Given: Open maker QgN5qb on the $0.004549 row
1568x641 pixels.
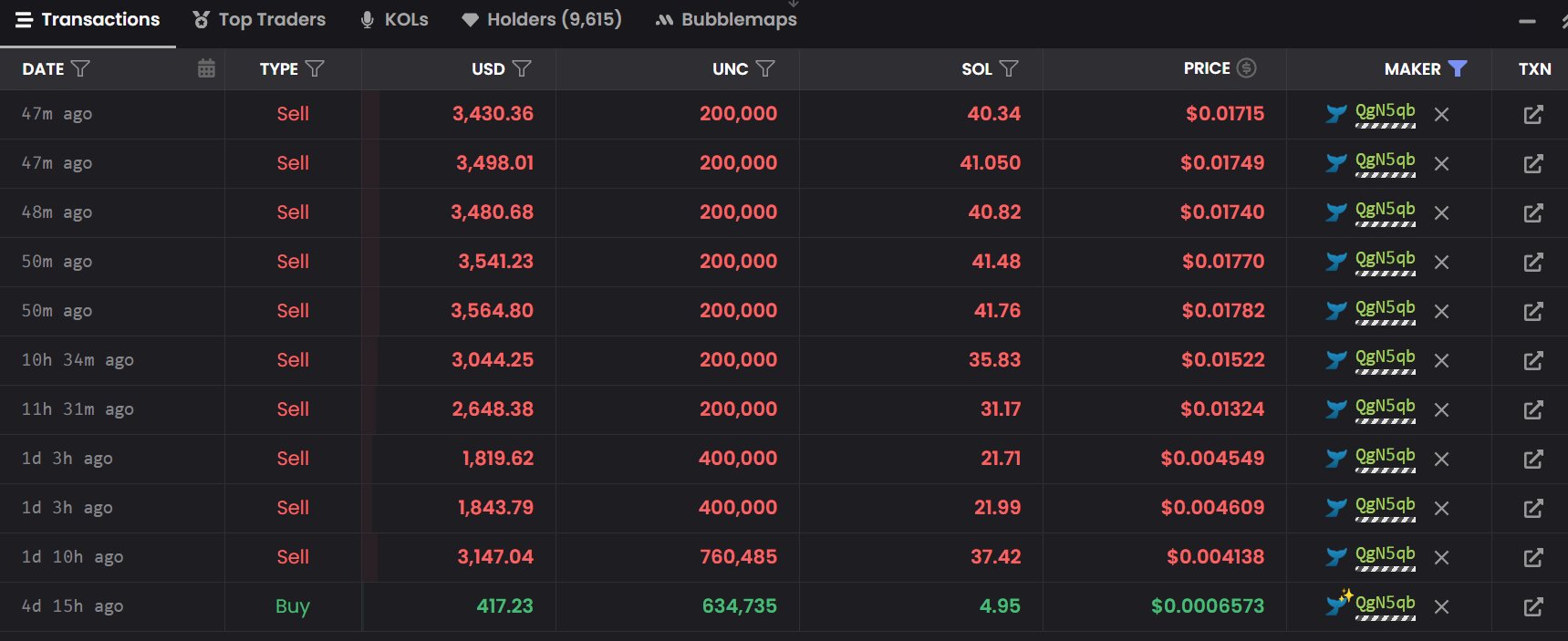Looking at the screenshot, I should point(1385,456).
